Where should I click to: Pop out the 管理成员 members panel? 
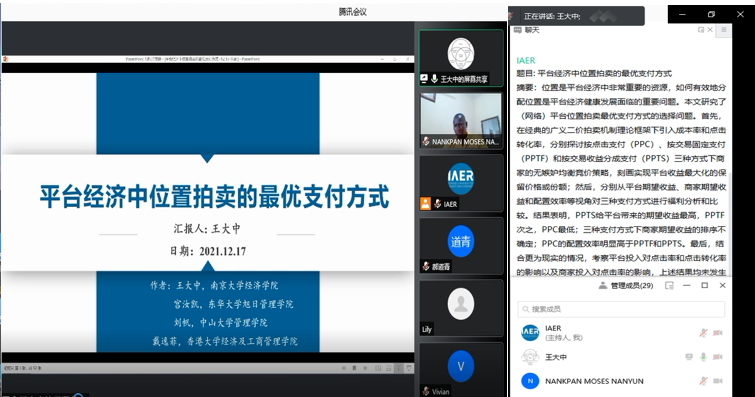tap(669, 286)
